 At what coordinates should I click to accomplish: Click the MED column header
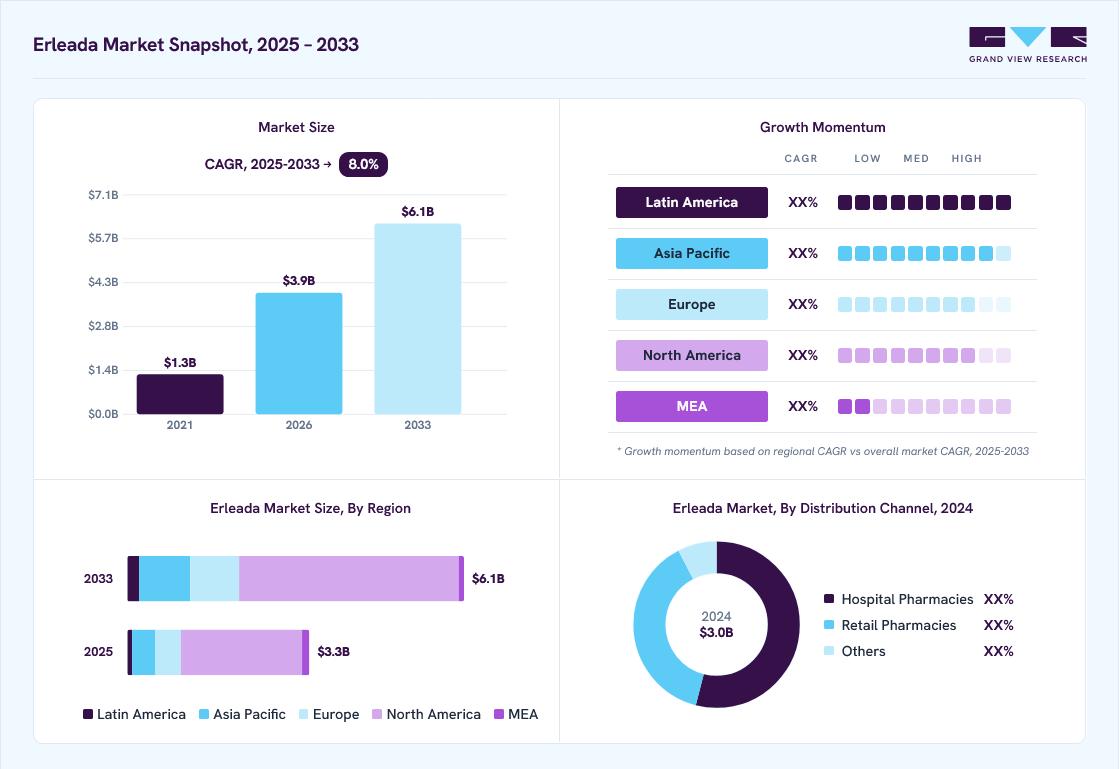click(x=916, y=159)
